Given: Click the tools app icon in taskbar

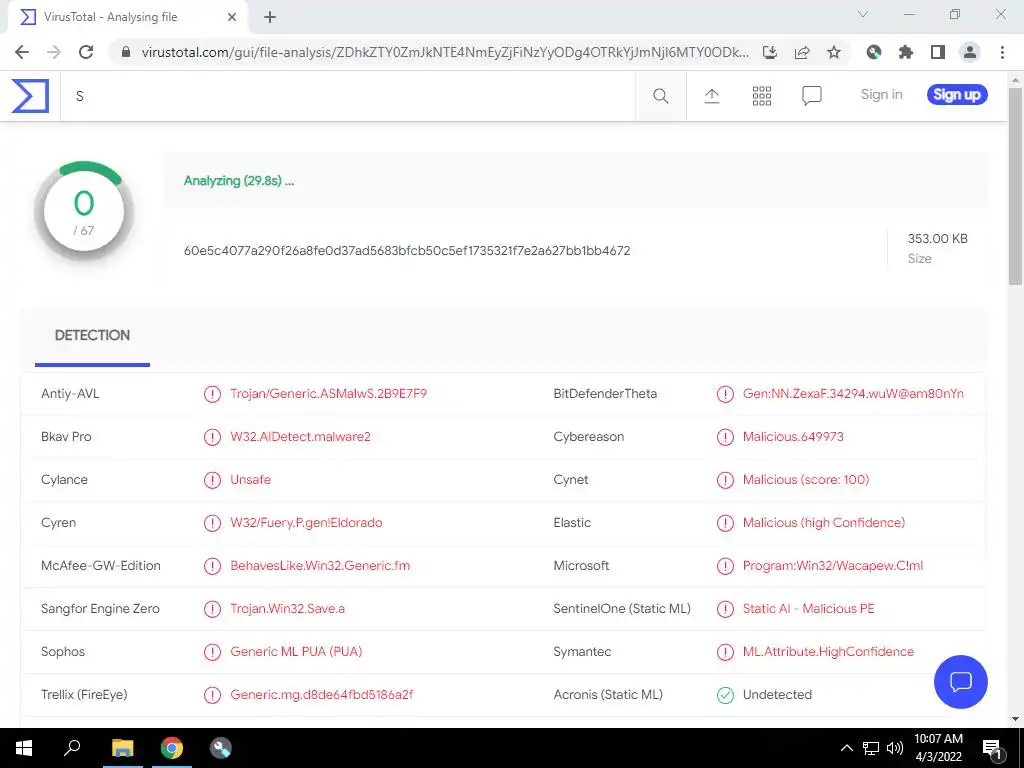Looking at the screenshot, I should pyautogui.click(x=221, y=748).
